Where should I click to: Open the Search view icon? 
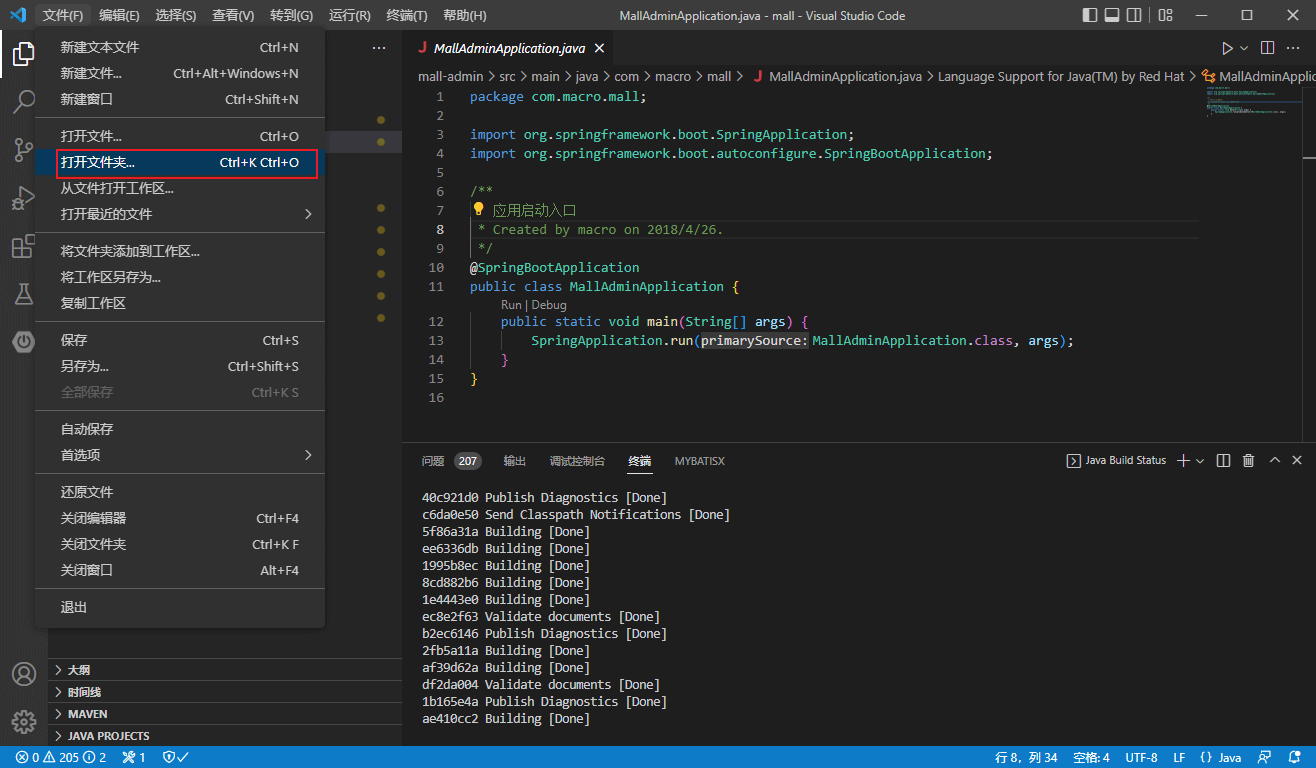click(x=24, y=102)
